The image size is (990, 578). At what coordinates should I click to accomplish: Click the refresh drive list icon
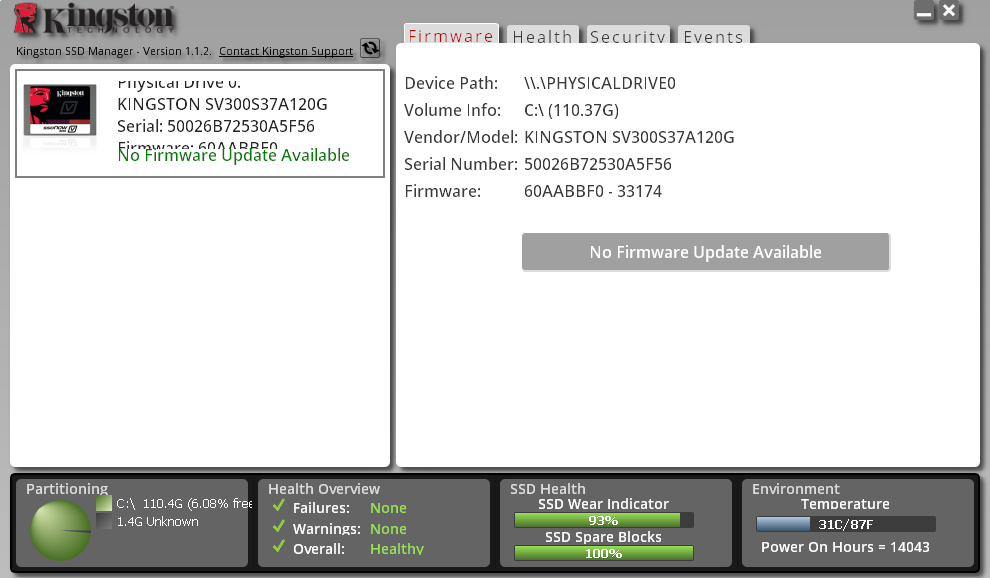pos(370,48)
